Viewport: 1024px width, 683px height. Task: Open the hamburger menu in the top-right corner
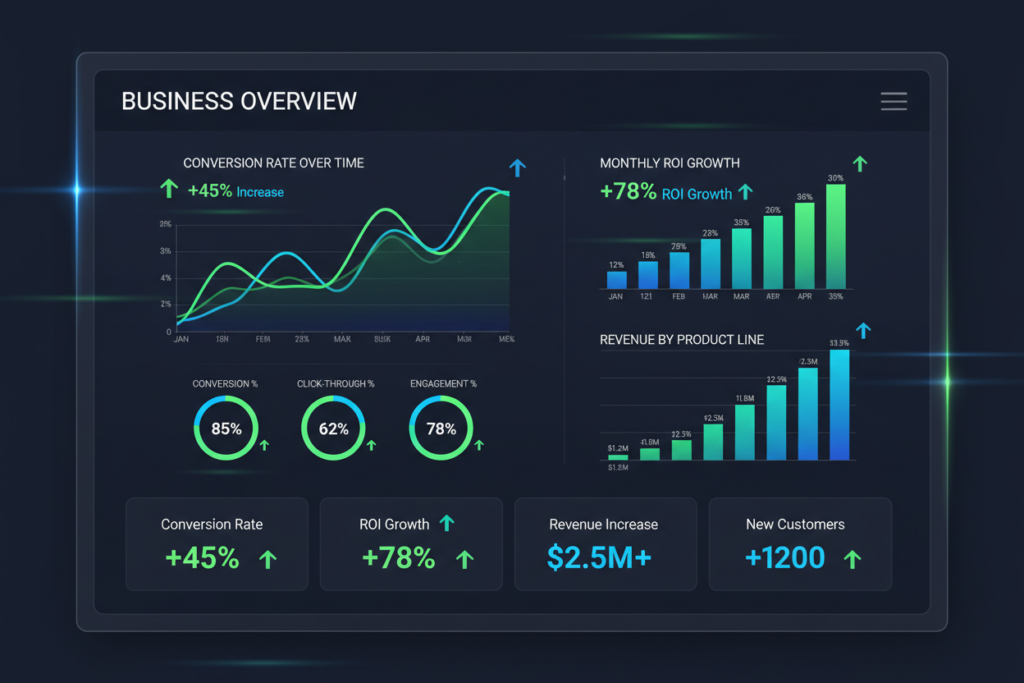point(893,101)
